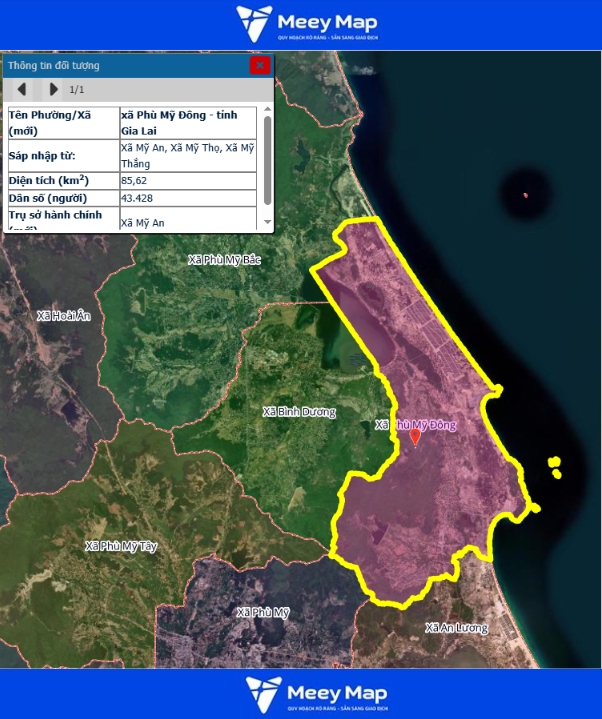Select the Xã Bình Dương region on map
This screenshot has height=719, width=602.
tap(299, 412)
